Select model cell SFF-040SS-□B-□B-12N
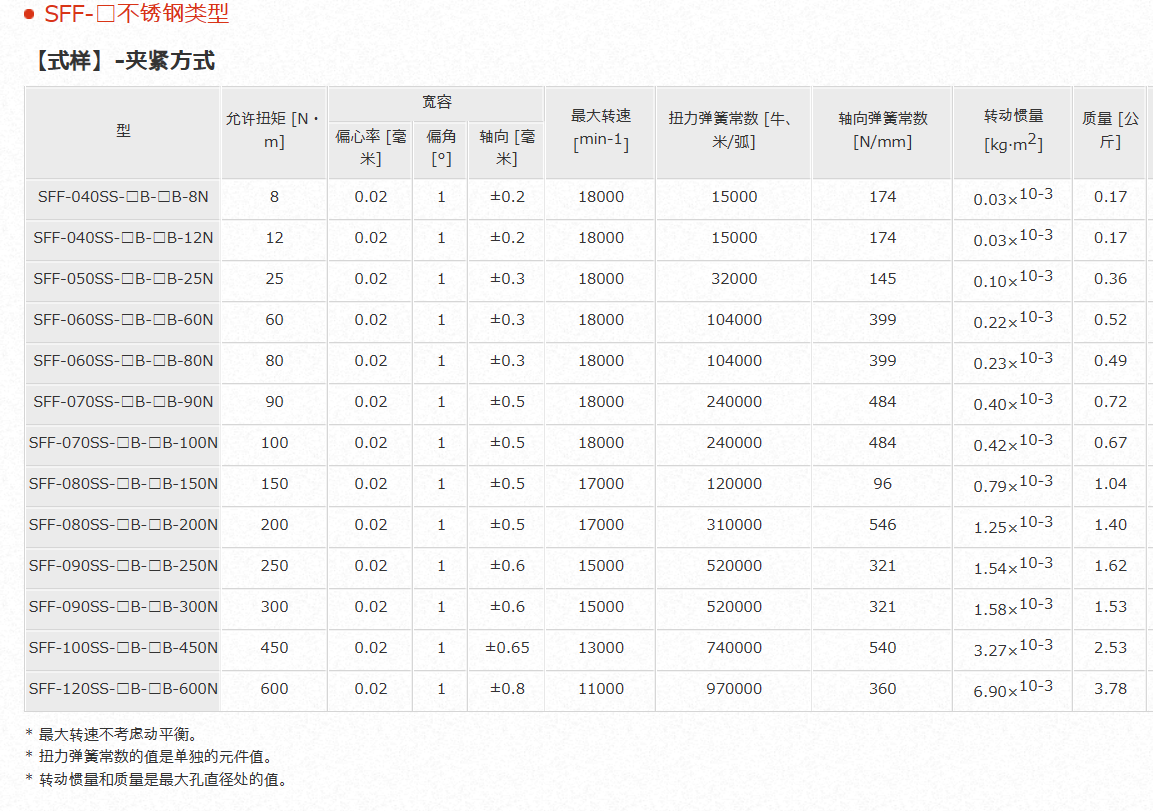The width and height of the screenshot is (1153, 811). [x=123, y=238]
